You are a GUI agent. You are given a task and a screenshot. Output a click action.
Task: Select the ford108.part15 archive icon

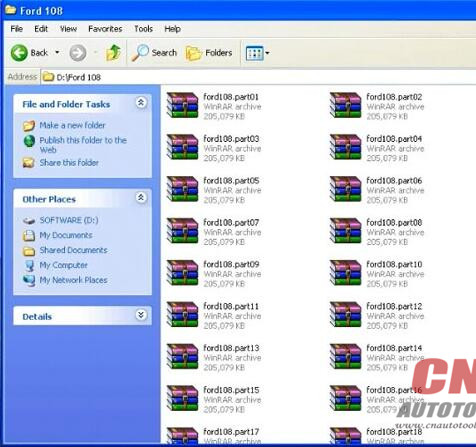pyautogui.click(x=182, y=398)
